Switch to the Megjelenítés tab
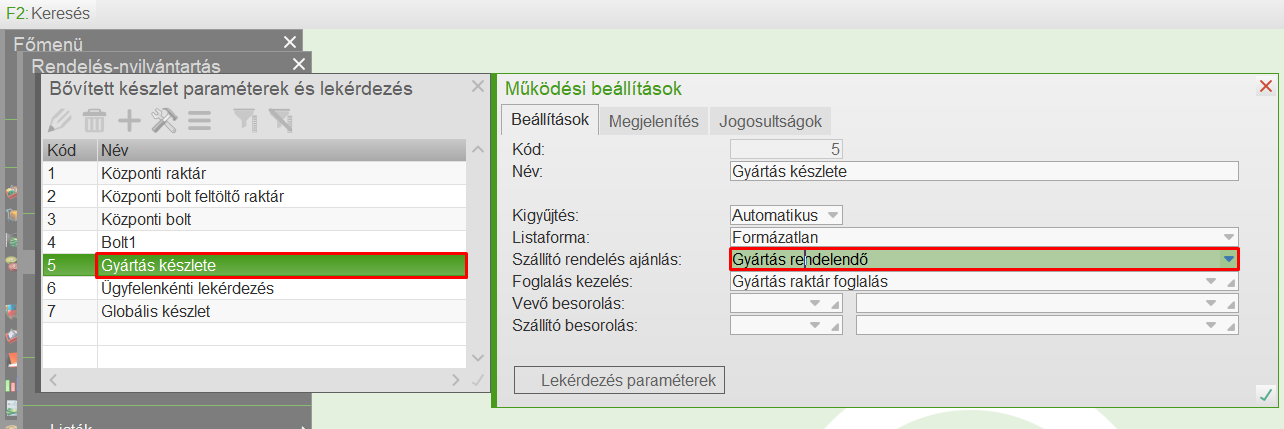 click(654, 121)
